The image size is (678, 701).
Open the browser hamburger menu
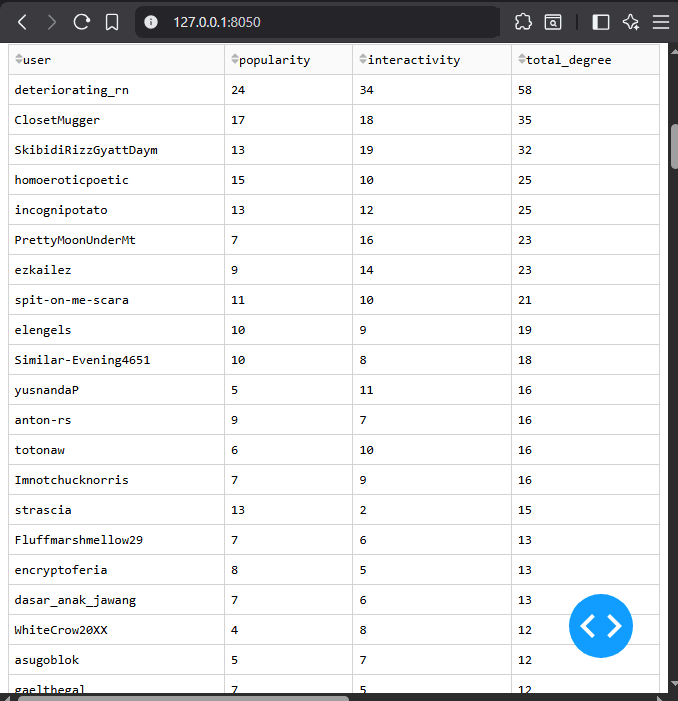(x=661, y=22)
